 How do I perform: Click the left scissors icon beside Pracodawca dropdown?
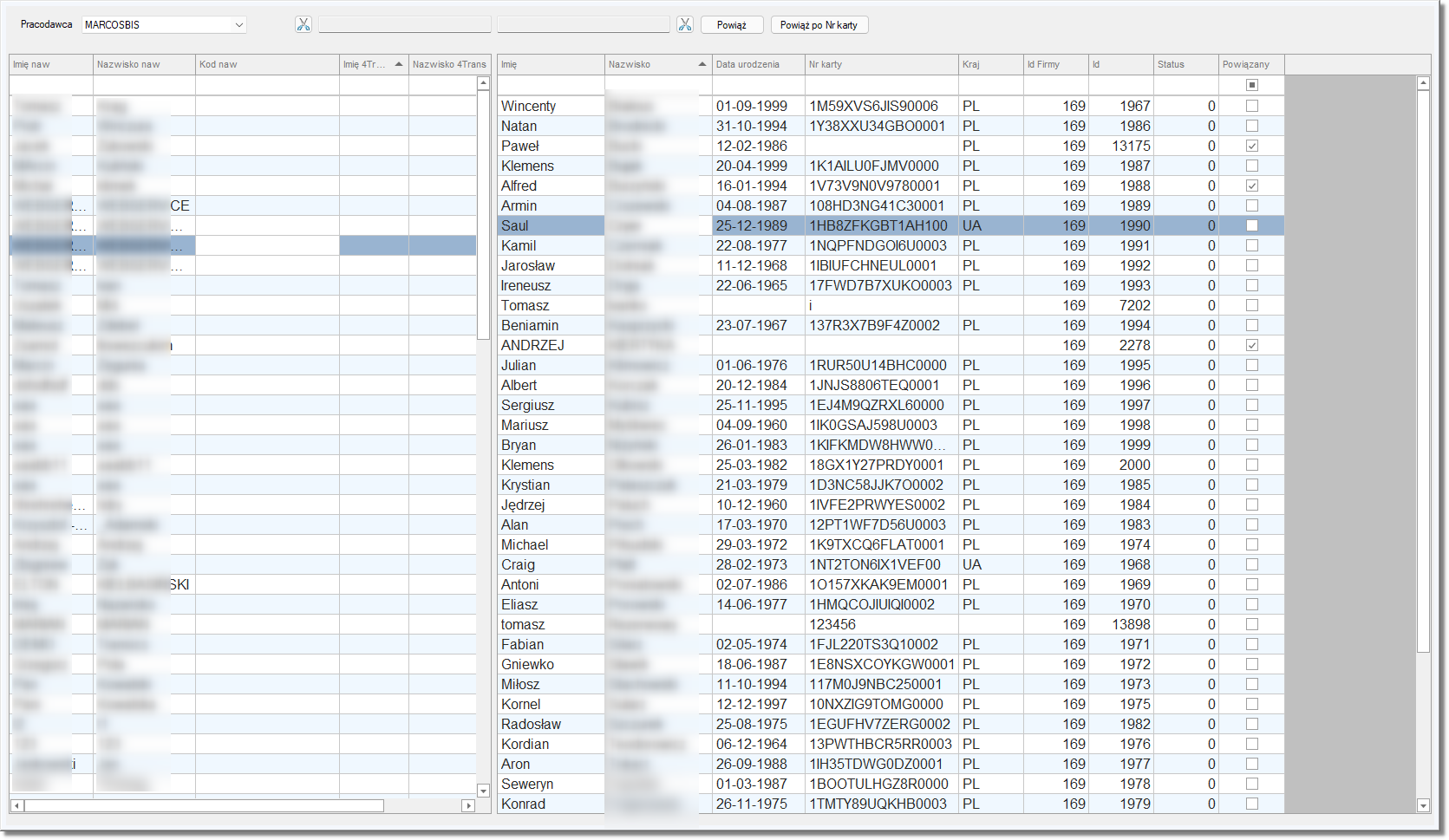point(303,24)
